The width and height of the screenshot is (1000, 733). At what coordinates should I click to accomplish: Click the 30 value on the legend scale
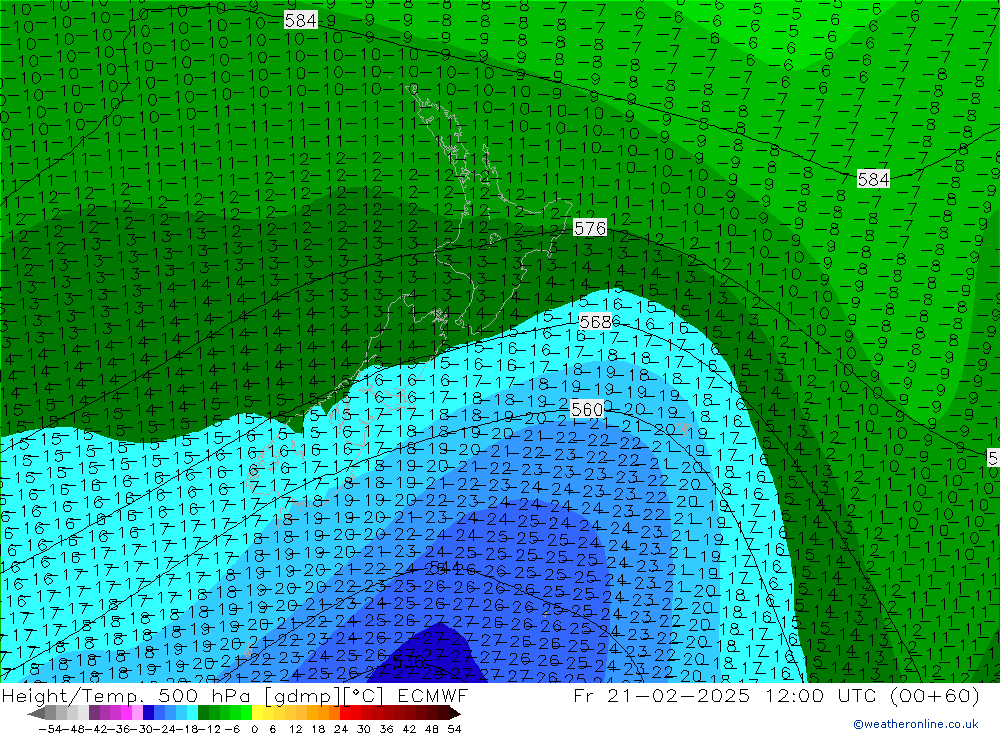click(x=364, y=729)
